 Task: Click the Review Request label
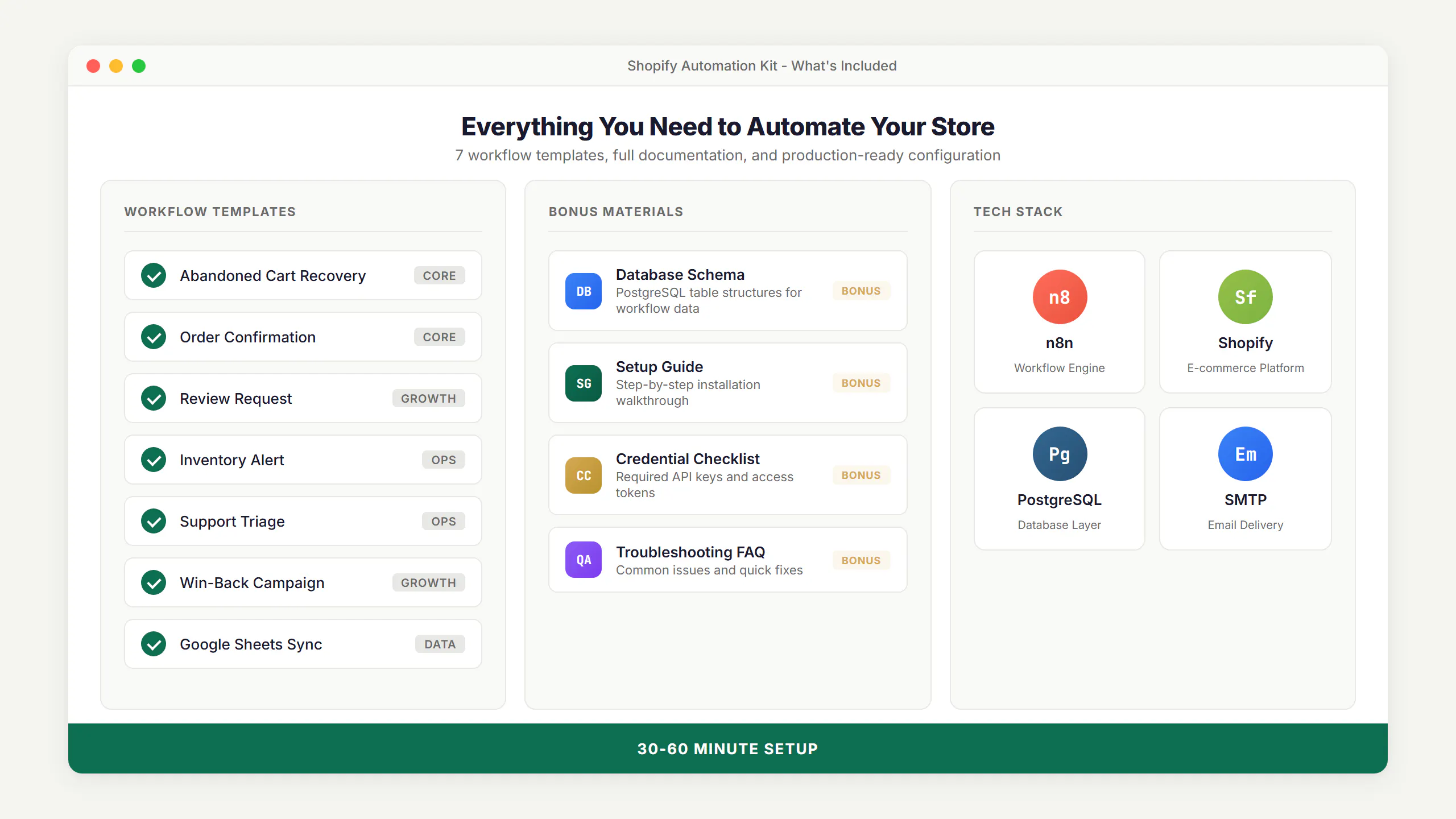(x=236, y=399)
